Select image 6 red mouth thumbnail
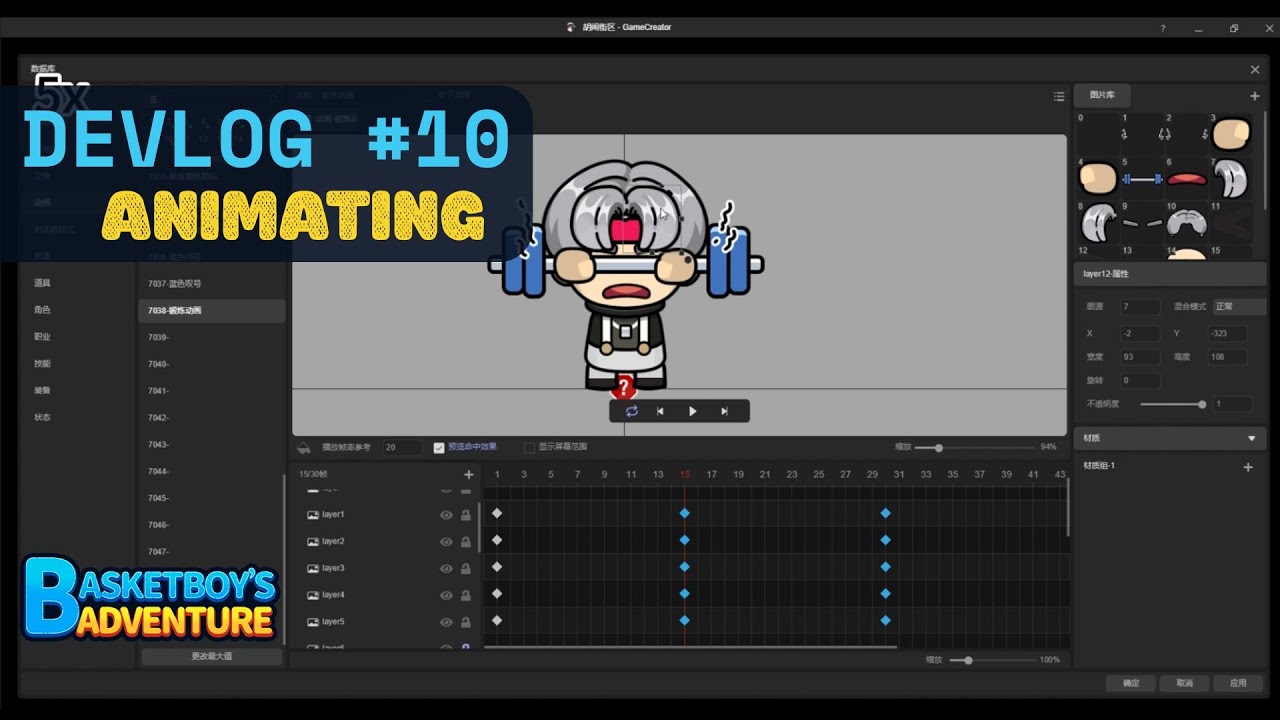Viewport: 1280px width, 720px height. (x=1187, y=179)
